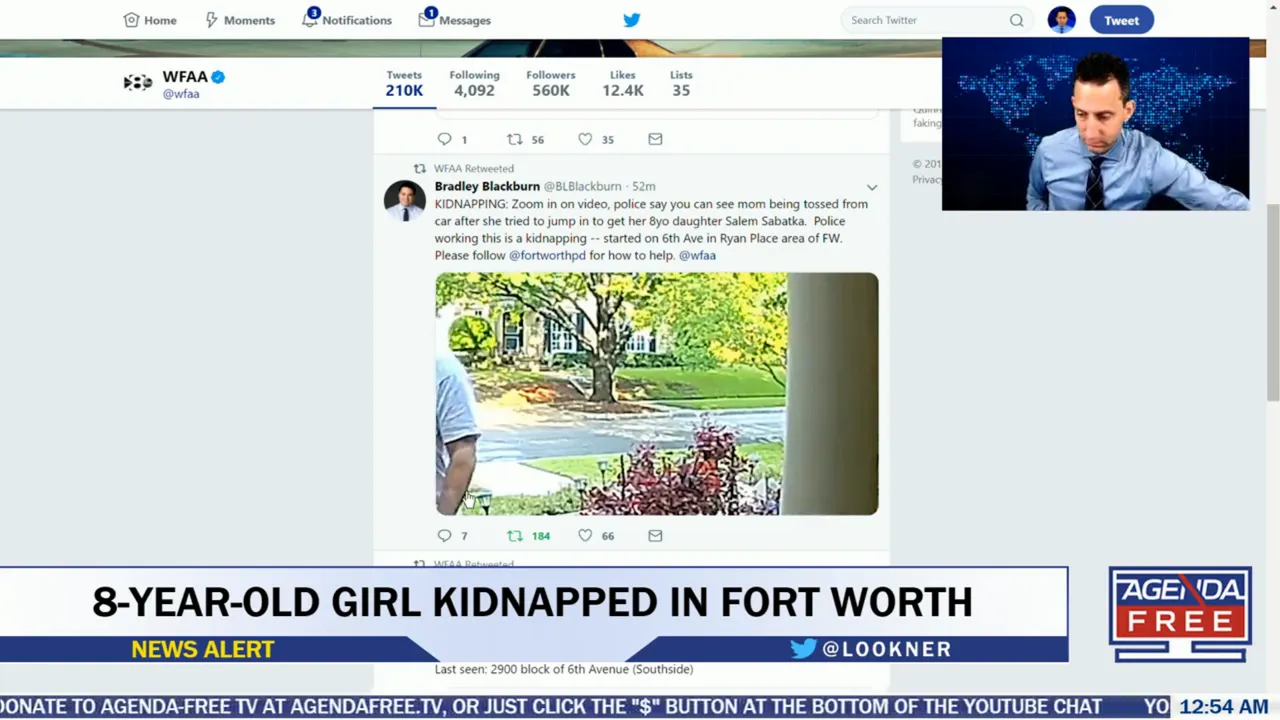1280x720 pixels.
Task: Click the WFAA profile logo
Action: (138, 83)
